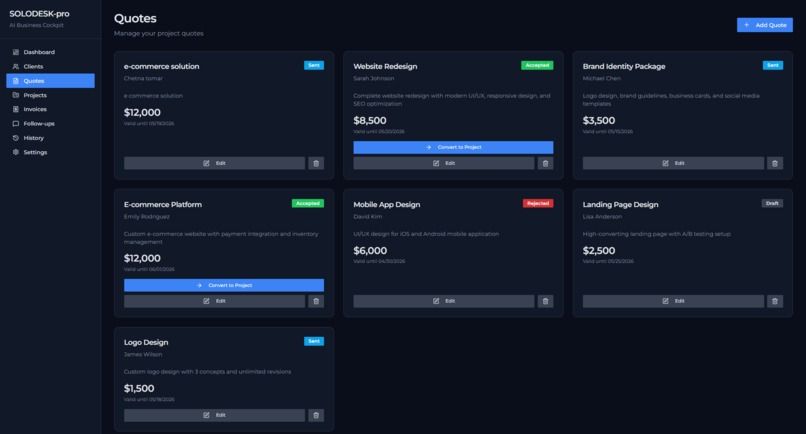Click the $1,500 Logo Design amount
Viewport: 806px width, 434px height.
point(139,388)
